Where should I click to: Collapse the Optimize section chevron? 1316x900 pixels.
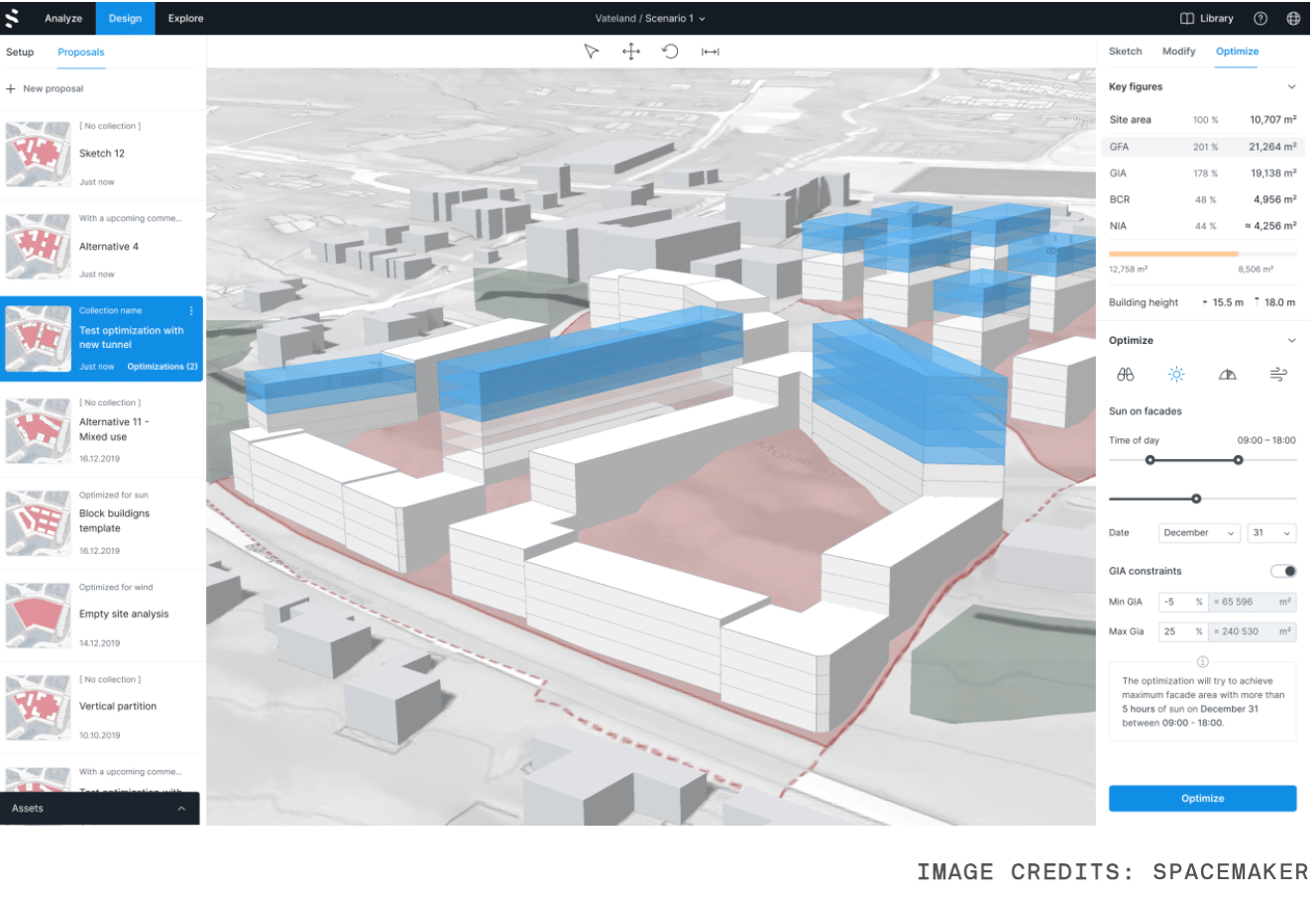coord(1291,341)
